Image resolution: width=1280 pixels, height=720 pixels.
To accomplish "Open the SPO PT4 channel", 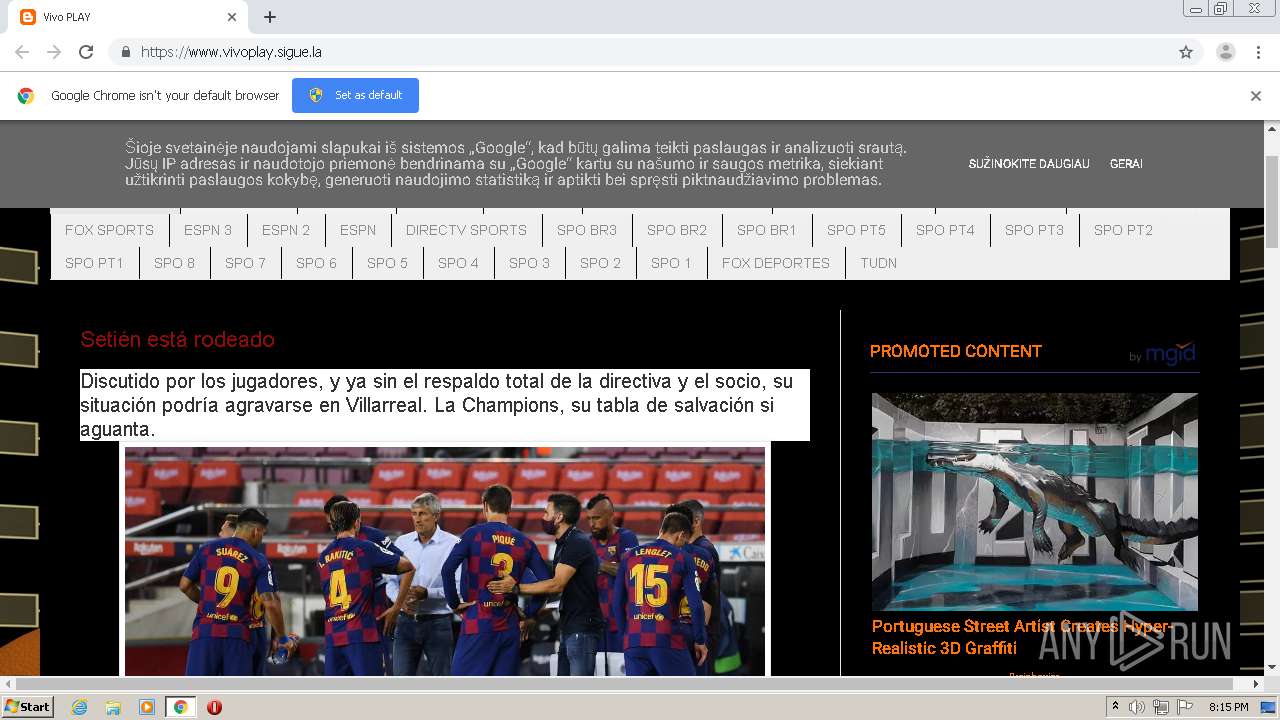I will coord(945,230).
